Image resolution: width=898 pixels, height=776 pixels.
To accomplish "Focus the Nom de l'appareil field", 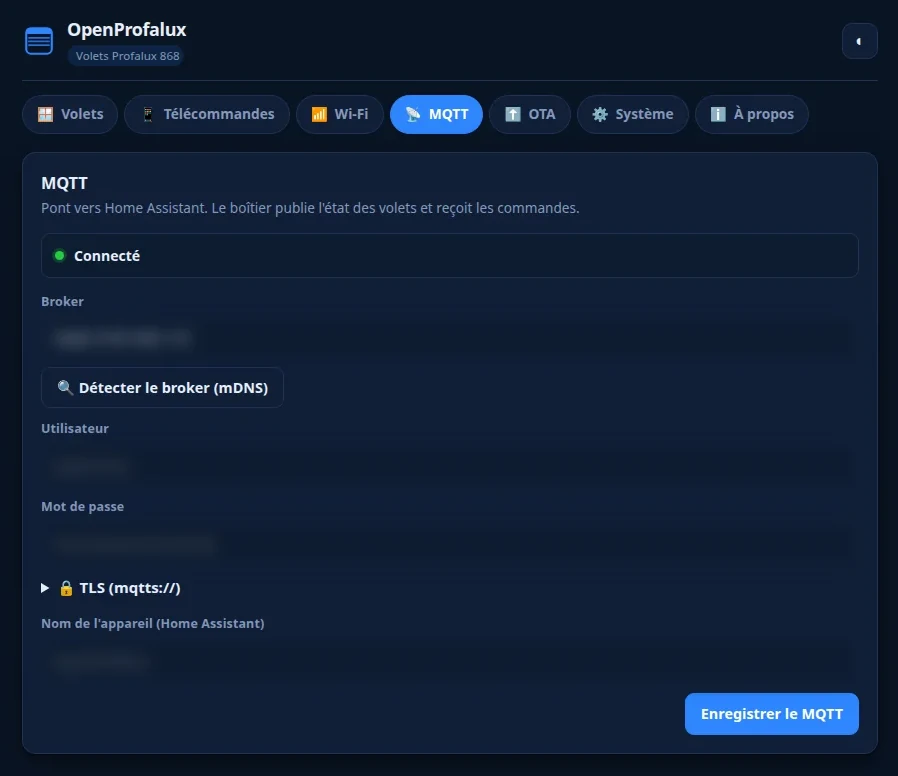I will coord(450,661).
